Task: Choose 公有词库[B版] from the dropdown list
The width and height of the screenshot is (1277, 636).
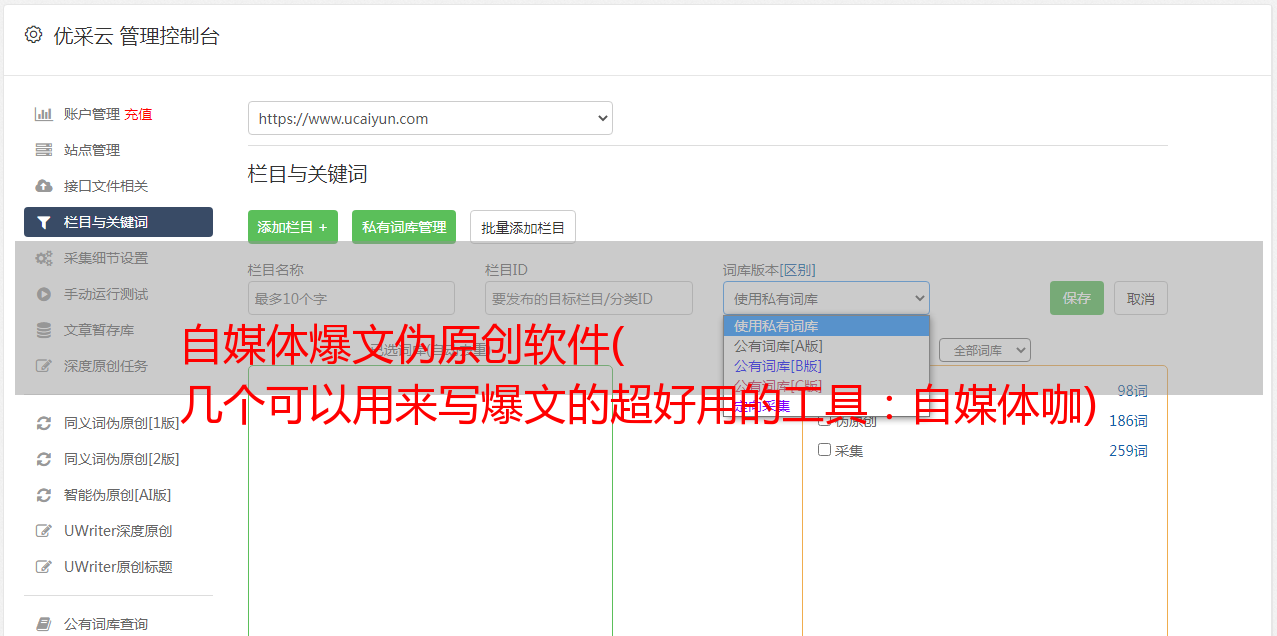Action: click(x=826, y=366)
